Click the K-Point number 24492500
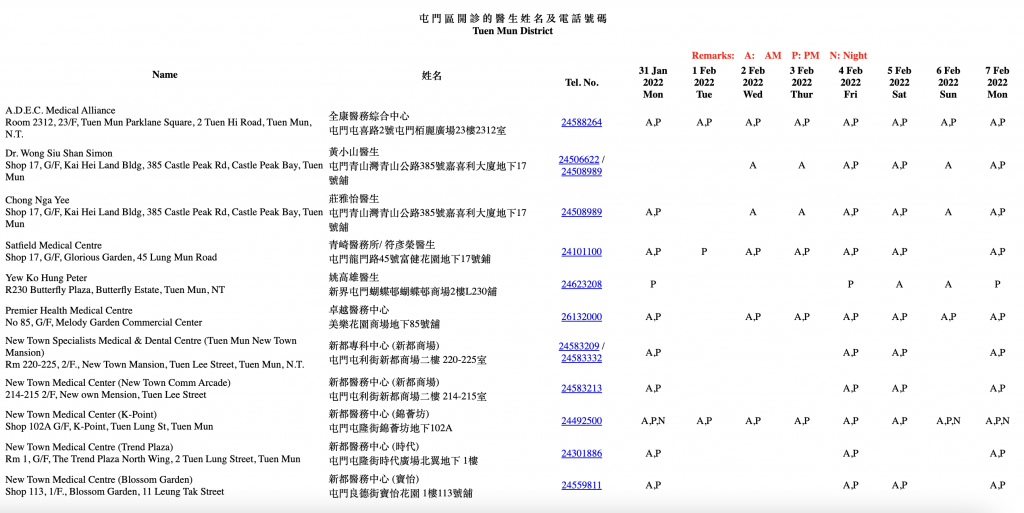This screenshot has width=1024, height=513. coord(581,421)
